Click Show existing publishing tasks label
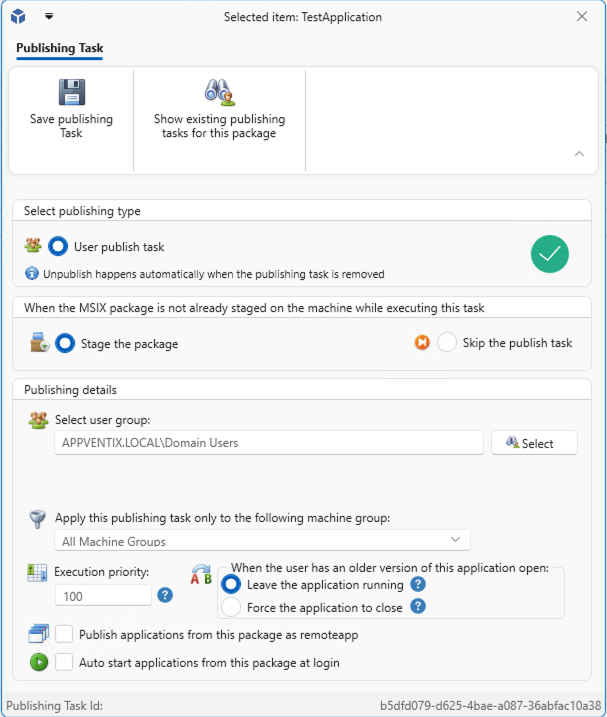Image resolution: width=607 pixels, height=717 pixels. 219,126
